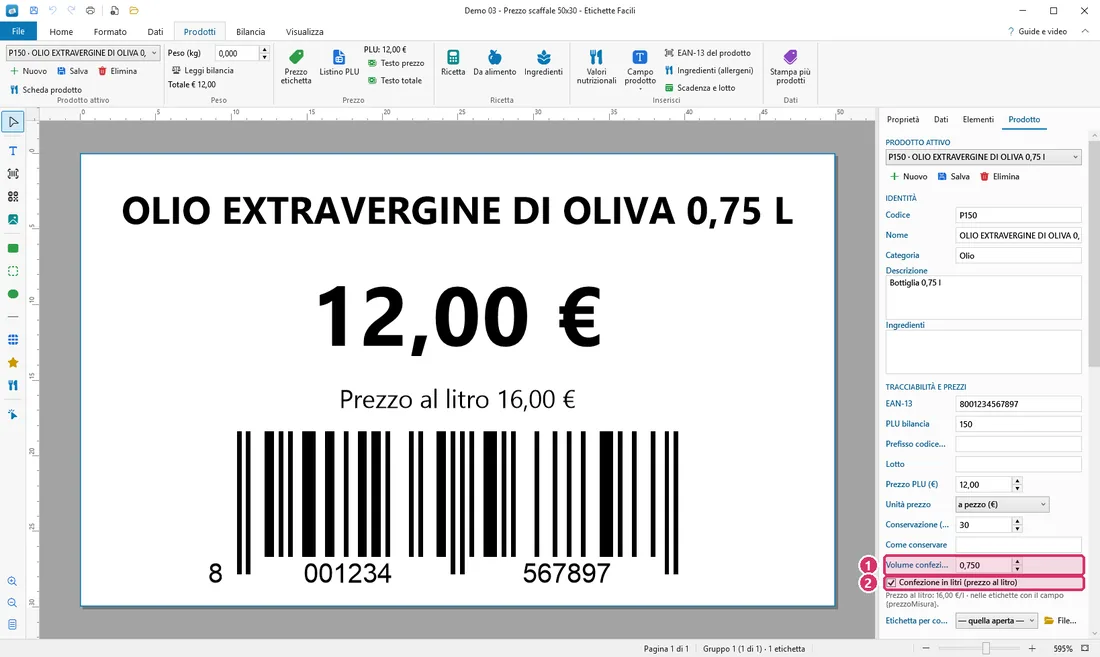Collapse the ribbon with top-right chevron

tap(1085, 31)
